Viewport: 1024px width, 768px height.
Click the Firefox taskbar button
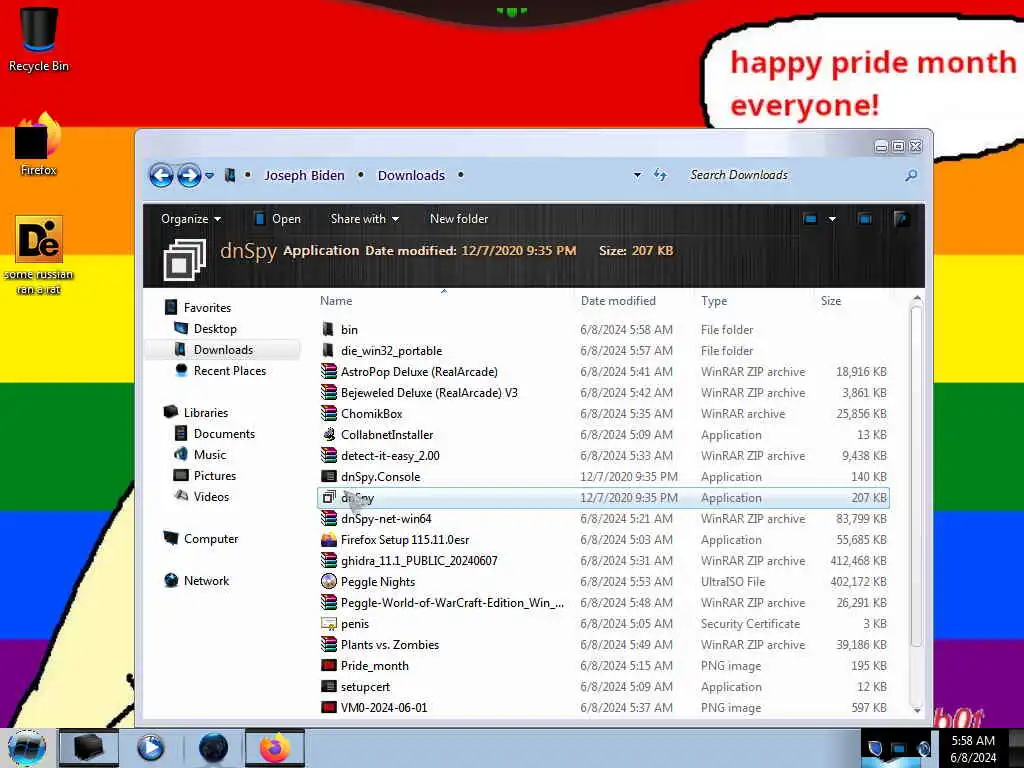point(275,748)
